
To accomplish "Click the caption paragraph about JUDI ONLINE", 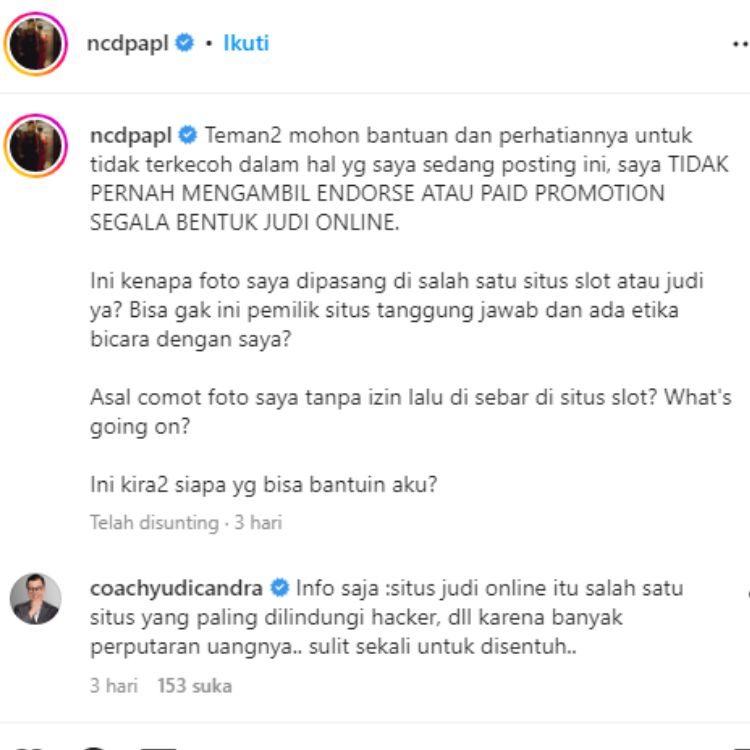I will (409, 179).
